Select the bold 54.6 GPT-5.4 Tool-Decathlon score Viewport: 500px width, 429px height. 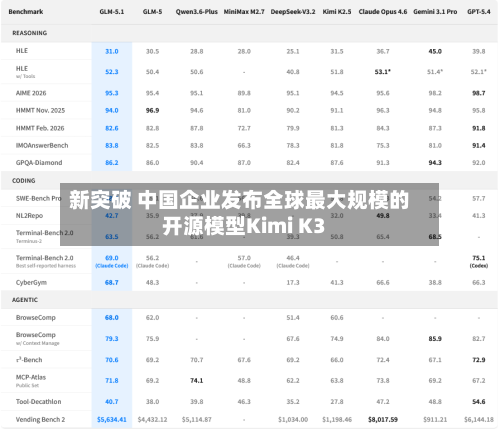tap(479, 402)
